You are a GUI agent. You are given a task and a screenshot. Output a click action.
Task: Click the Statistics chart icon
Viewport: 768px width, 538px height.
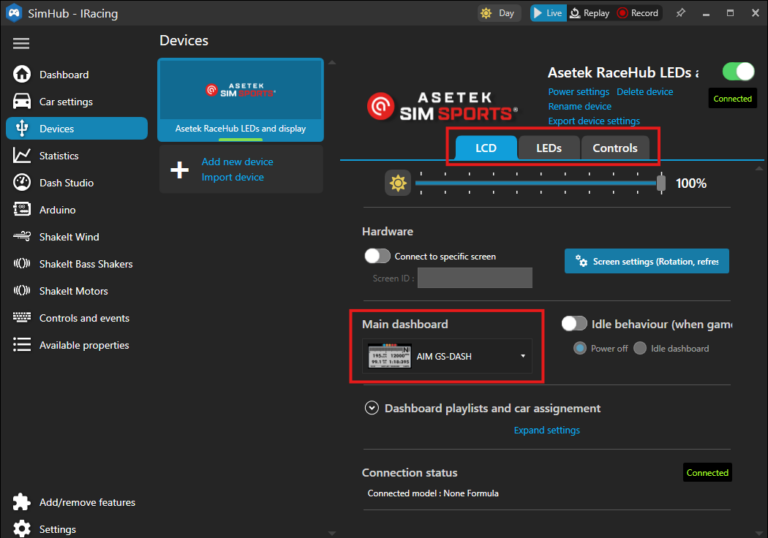coord(22,155)
